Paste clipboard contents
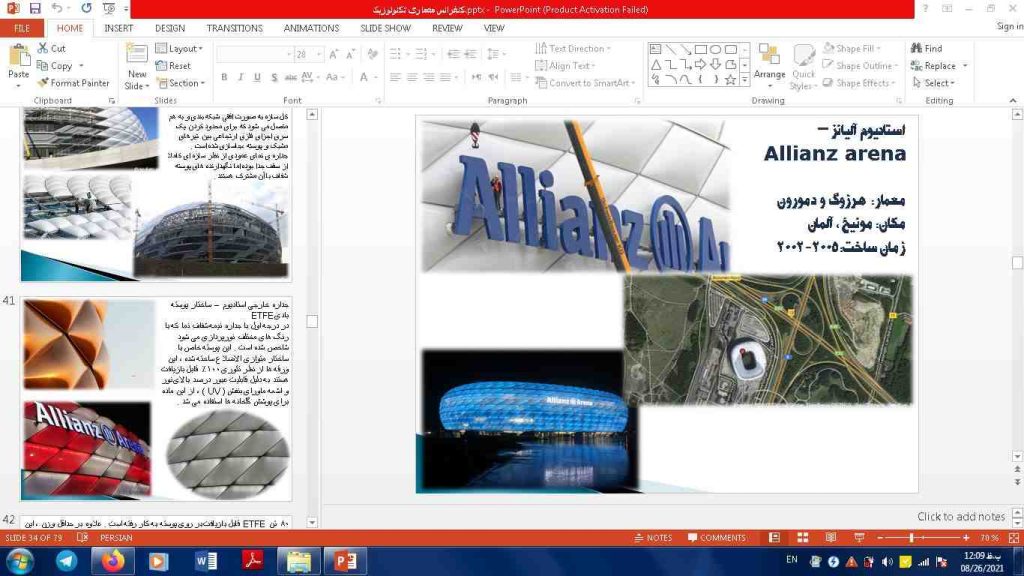Screen dimensions: 1024x576 pos(18,66)
